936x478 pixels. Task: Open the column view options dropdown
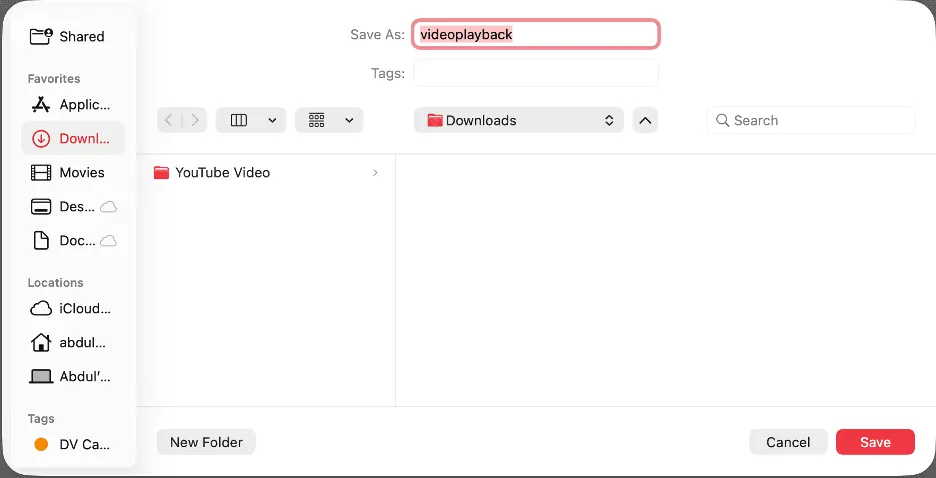[x=252, y=121]
